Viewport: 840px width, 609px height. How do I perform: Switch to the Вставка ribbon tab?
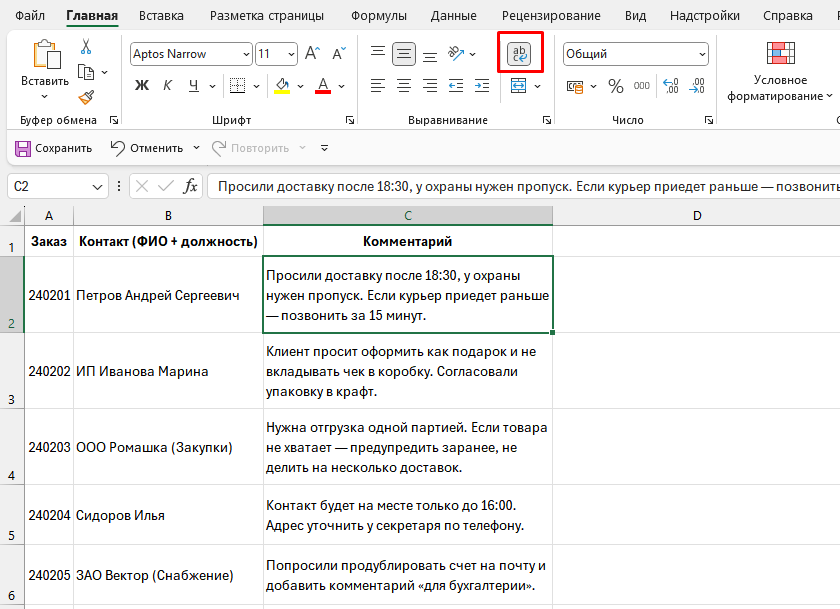pos(161,16)
